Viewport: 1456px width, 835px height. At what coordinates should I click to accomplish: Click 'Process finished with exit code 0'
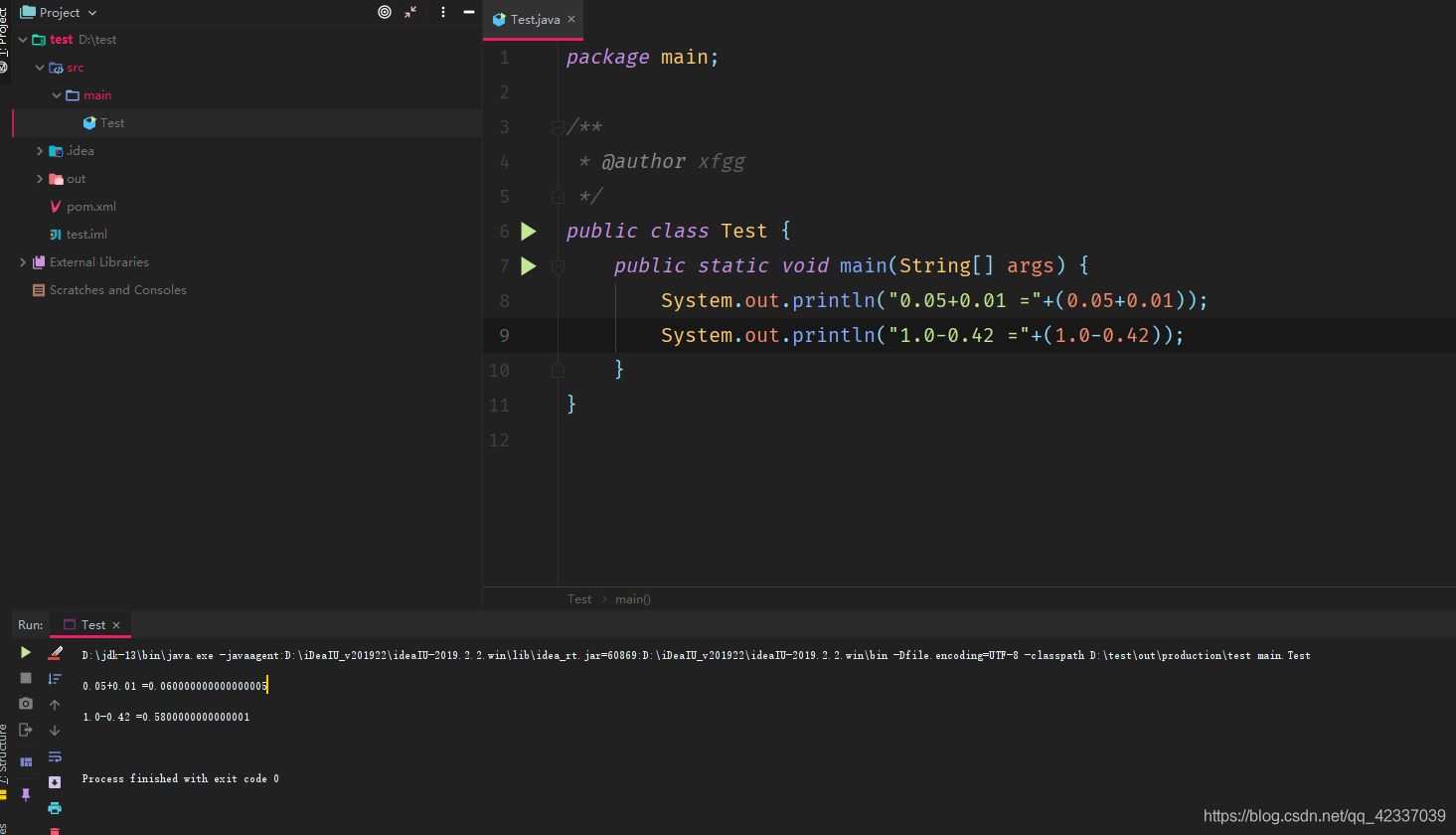180,778
